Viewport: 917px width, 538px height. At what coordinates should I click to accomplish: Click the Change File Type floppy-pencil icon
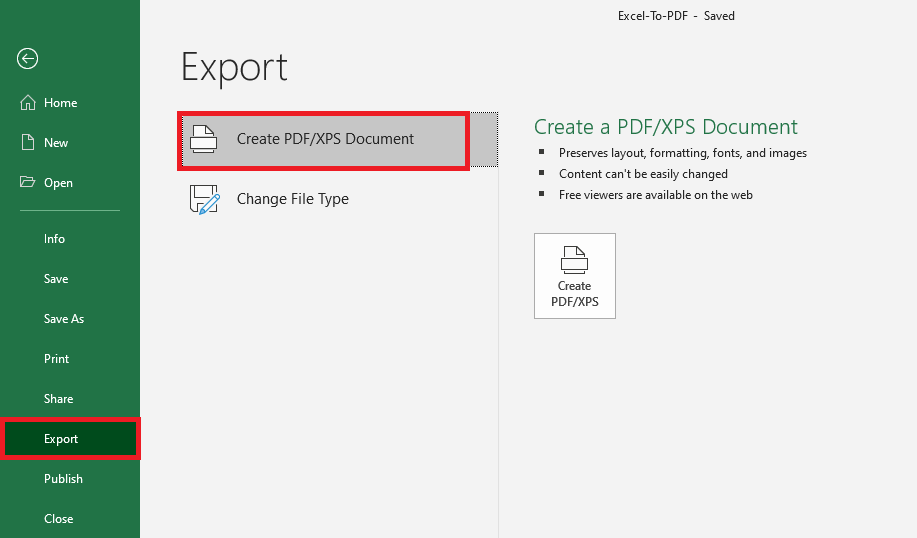pyautogui.click(x=204, y=199)
